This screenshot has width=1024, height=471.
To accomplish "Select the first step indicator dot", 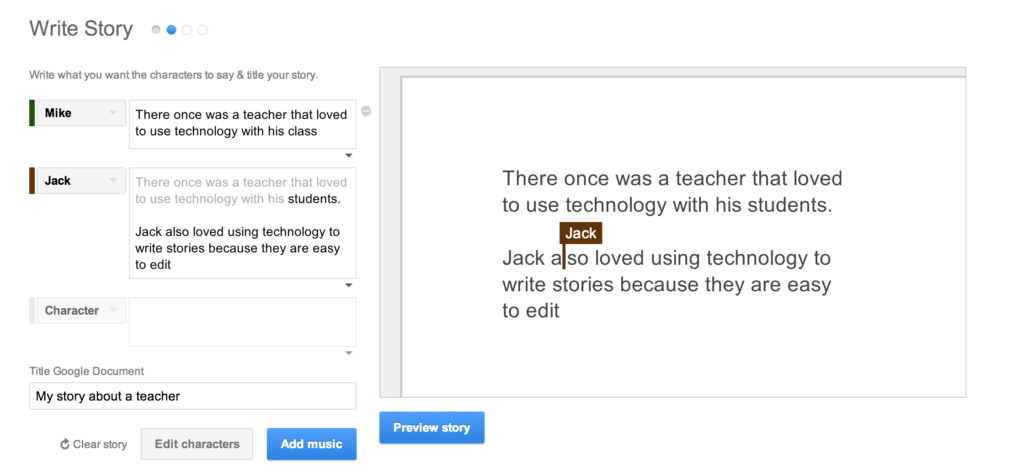I will [155, 29].
